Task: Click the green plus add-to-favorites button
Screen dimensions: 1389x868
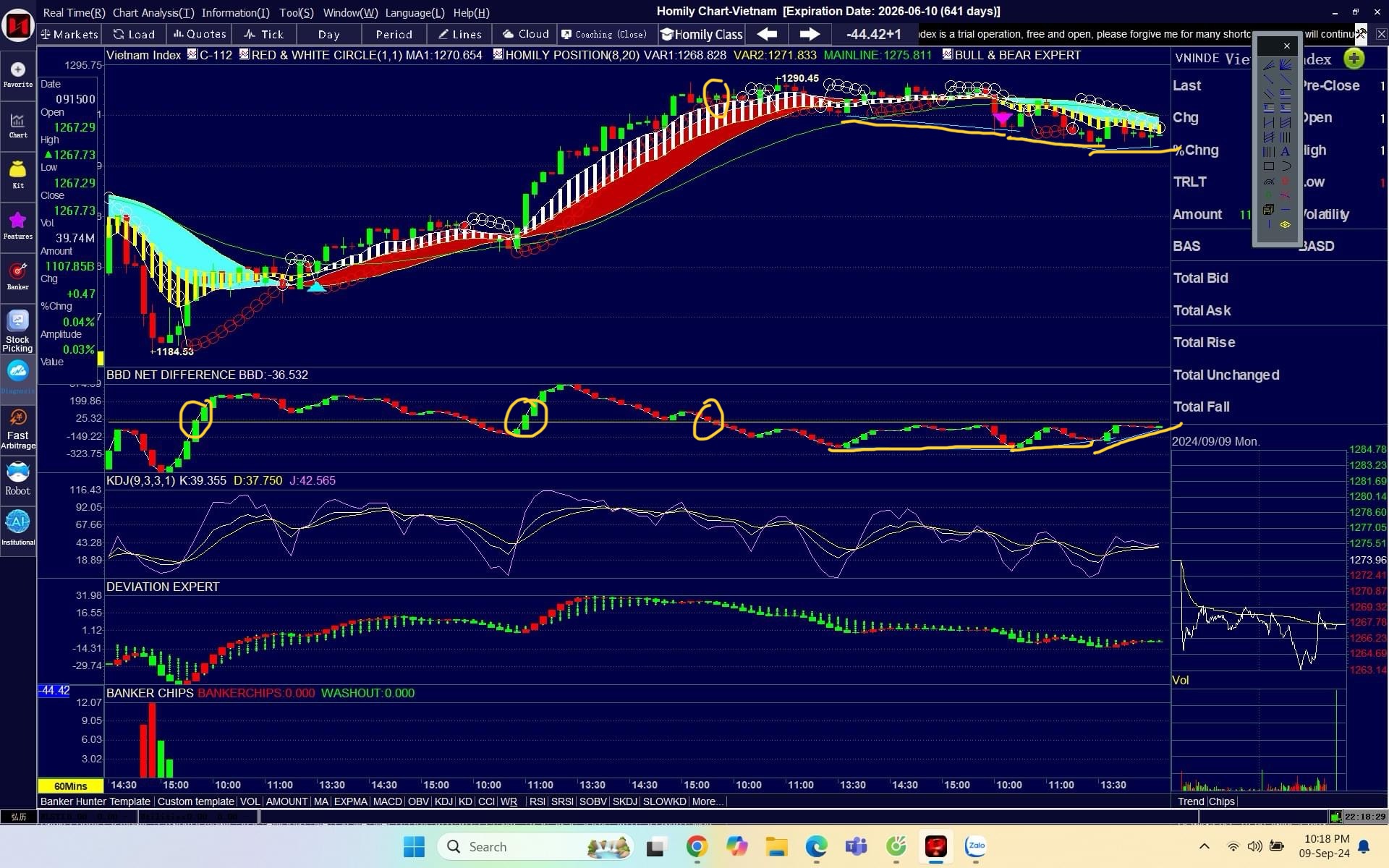Action: [x=1354, y=59]
